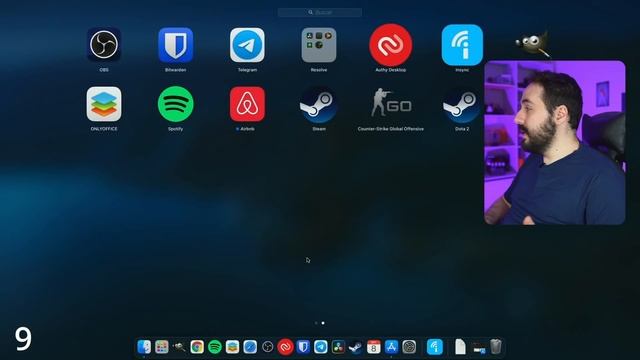Click the Launchpad icon in the Dock
The image size is (640, 360).
(162, 347)
